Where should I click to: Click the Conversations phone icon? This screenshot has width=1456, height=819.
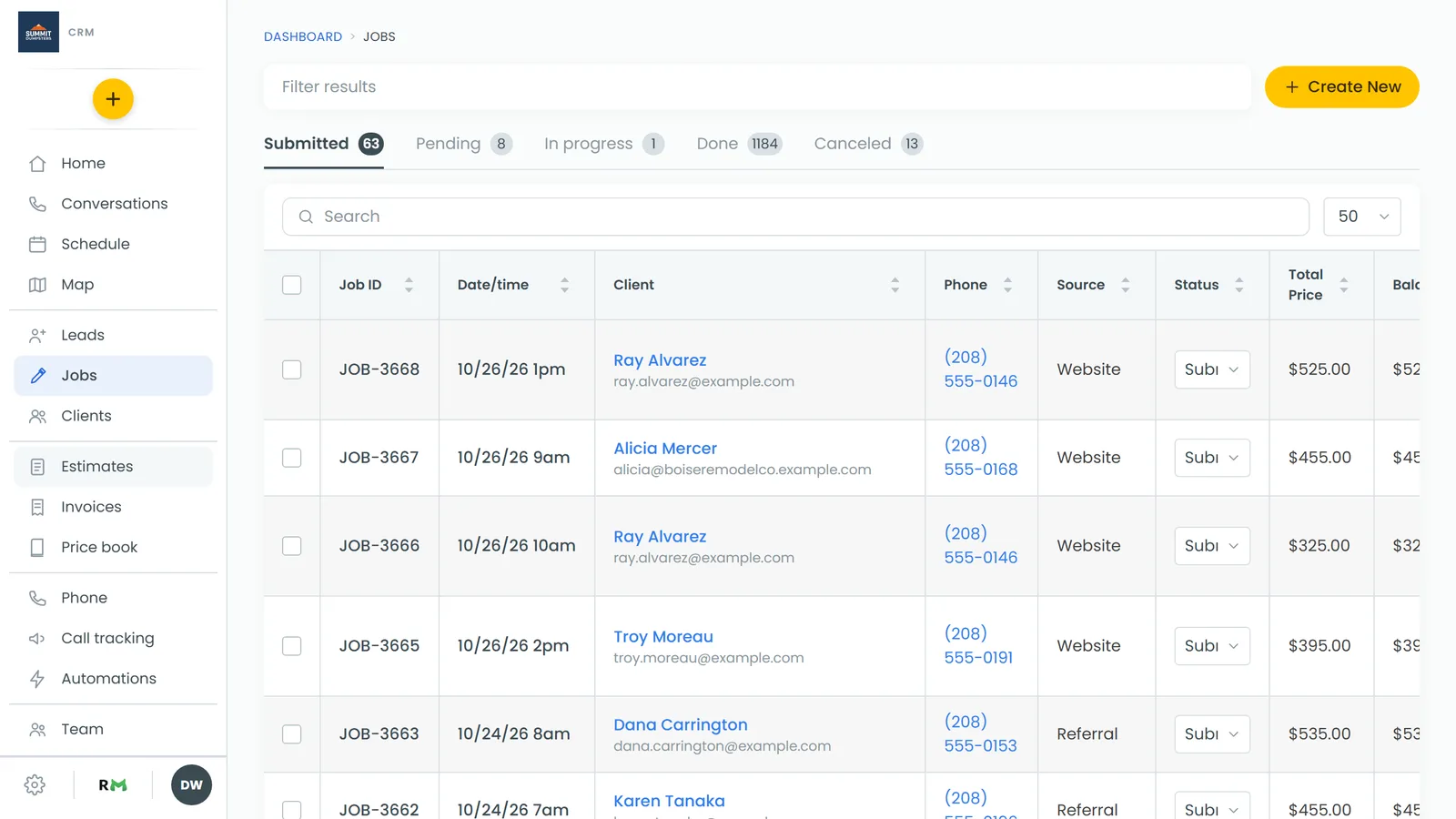click(37, 204)
